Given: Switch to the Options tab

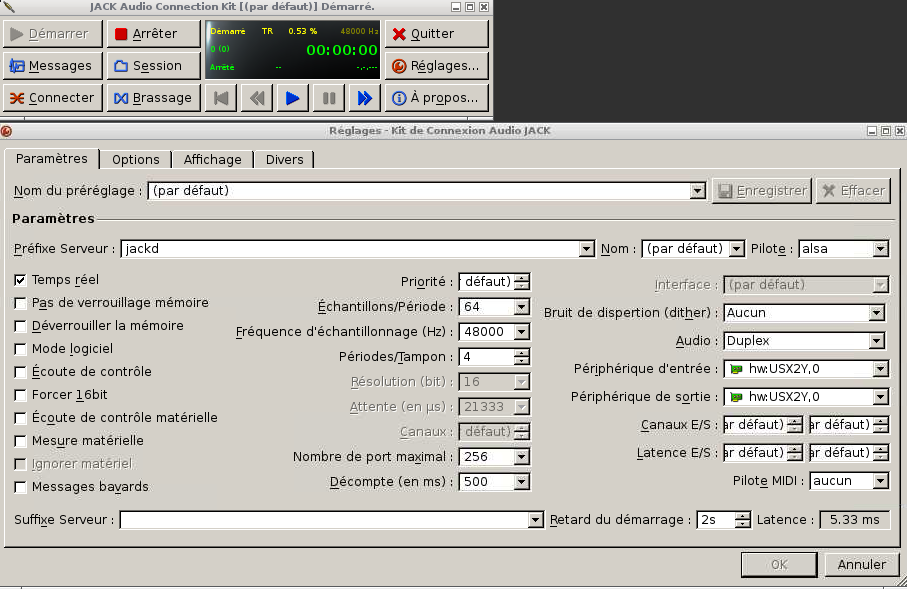Looking at the screenshot, I should 135,160.
